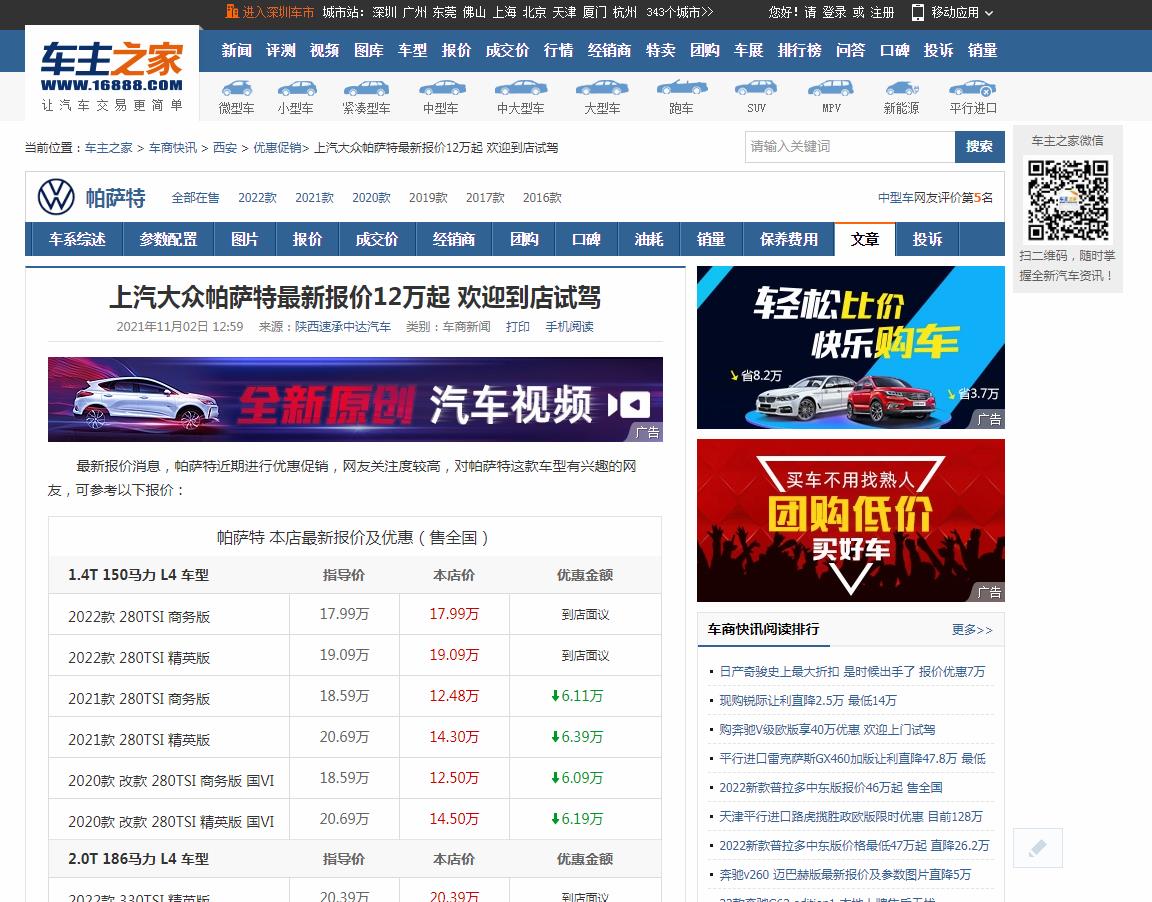Click the WeChat QR code image
This screenshot has width=1152, height=902.
1068,201
